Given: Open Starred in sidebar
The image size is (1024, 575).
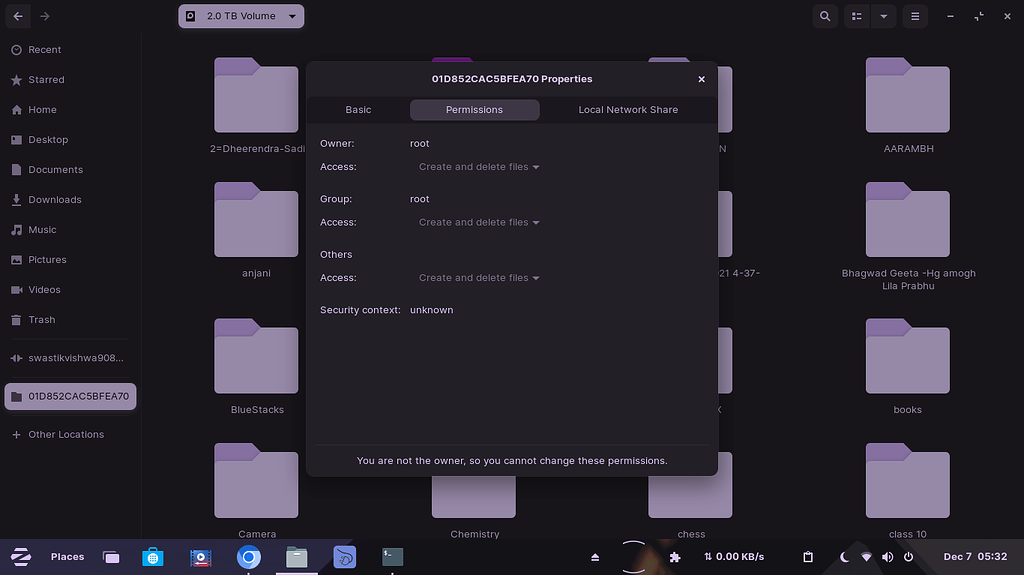Looking at the screenshot, I should [70, 80].
